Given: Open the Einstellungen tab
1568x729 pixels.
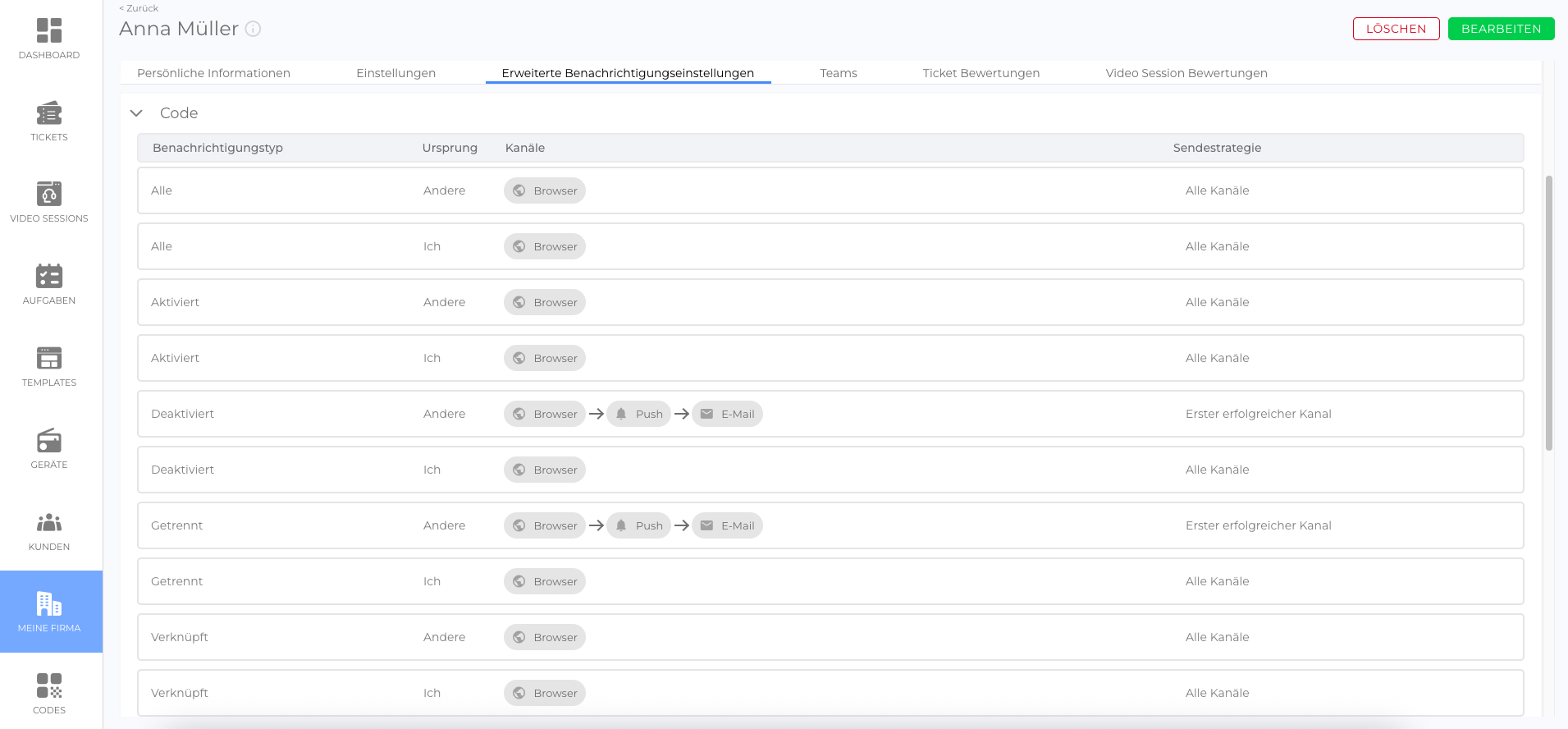Looking at the screenshot, I should tap(395, 73).
